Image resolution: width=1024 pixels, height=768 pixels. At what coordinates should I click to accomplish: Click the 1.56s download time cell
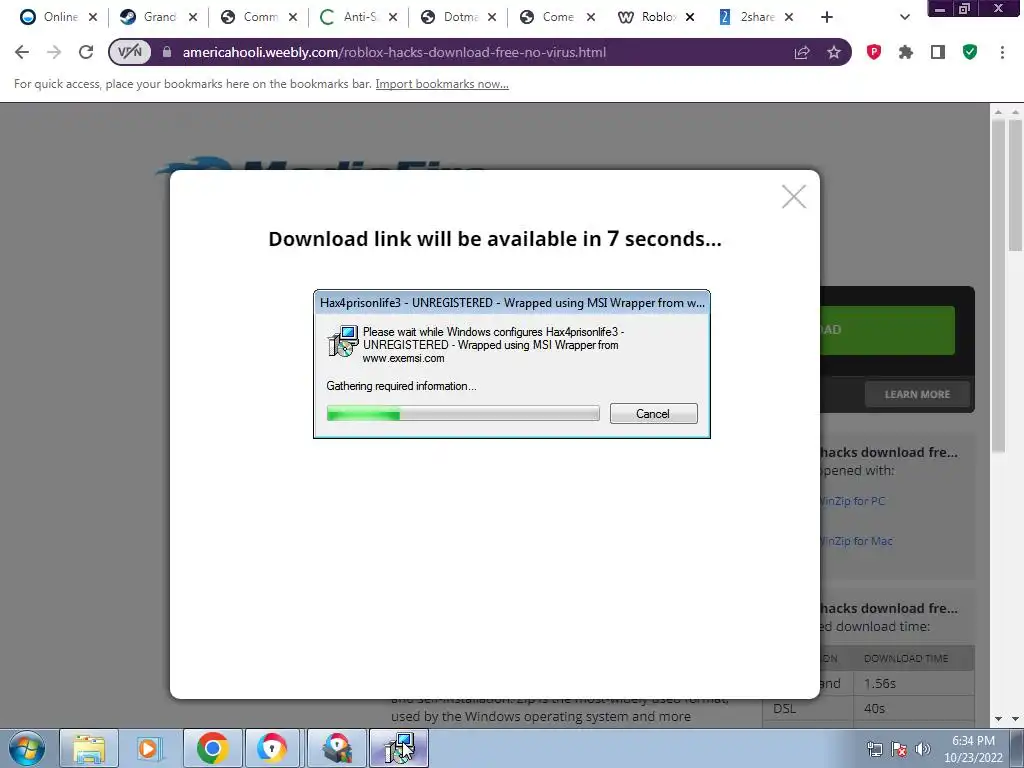[x=914, y=684]
